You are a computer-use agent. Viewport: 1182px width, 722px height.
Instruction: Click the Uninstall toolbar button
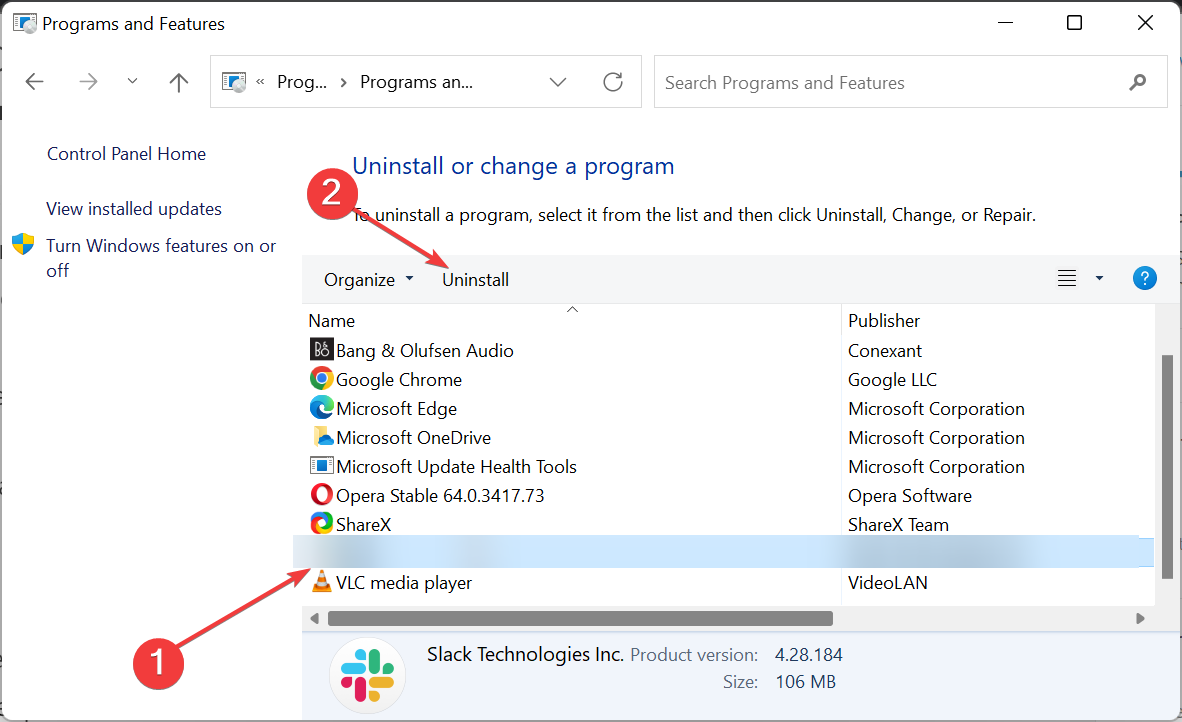(x=476, y=280)
